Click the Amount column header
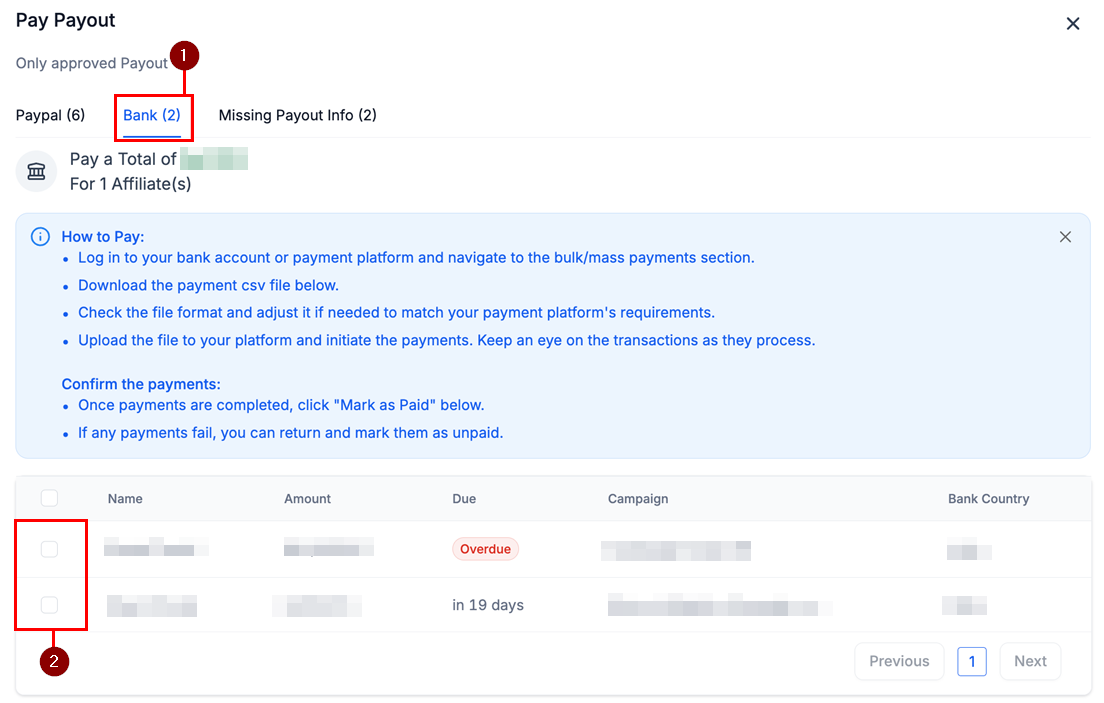Image resolution: width=1104 pixels, height=703 pixels. [x=307, y=498]
